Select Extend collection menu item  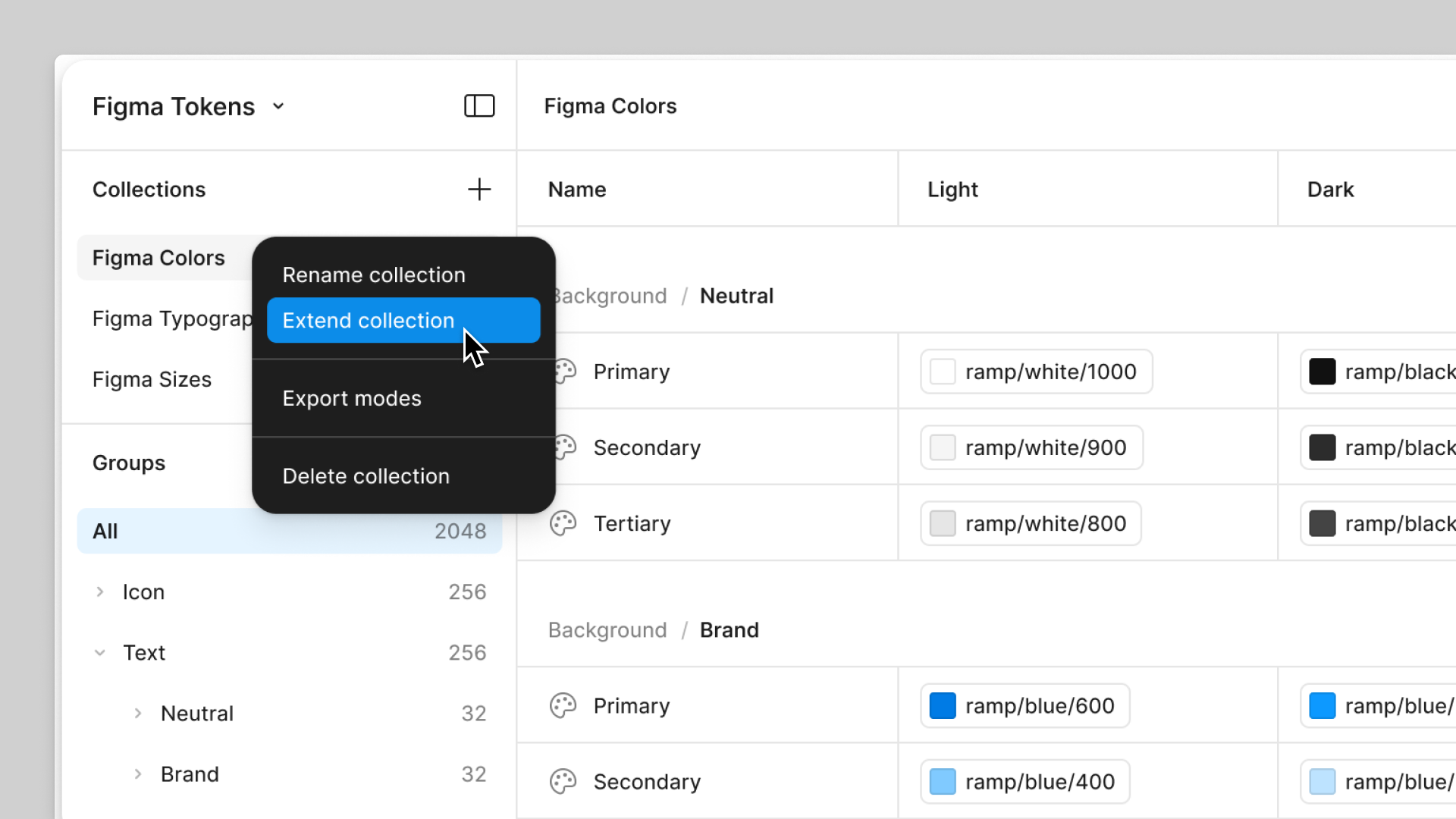click(x=369, y=320)
